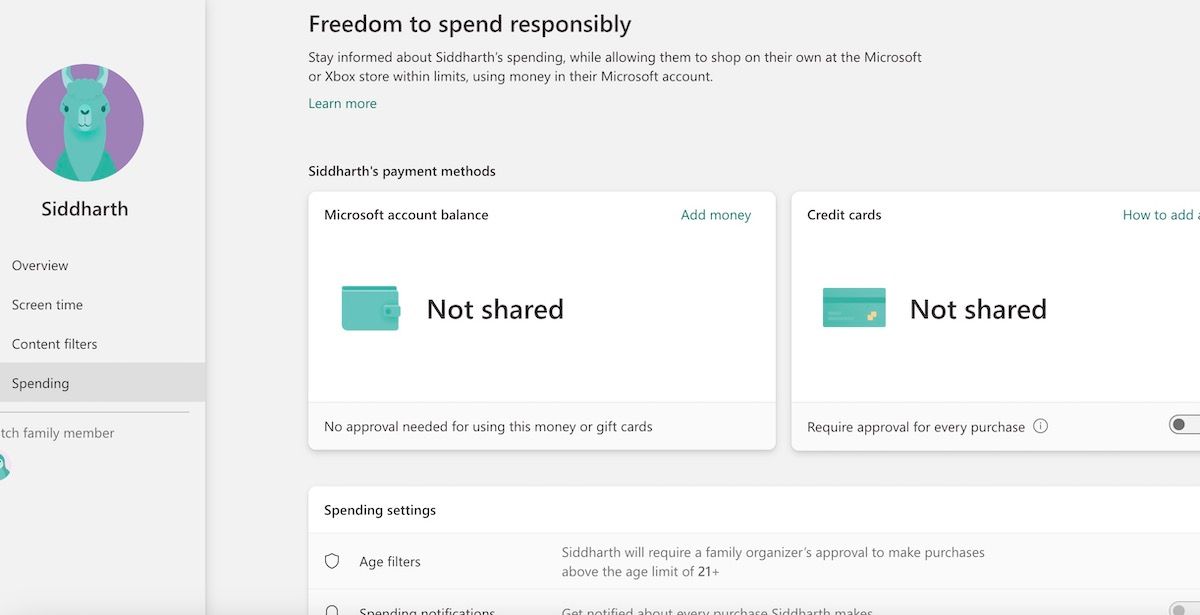Click the wallet icon in the balance card
Viewport: 1200px width, 615px height.
pyautogui.click(x=370, y=308)
